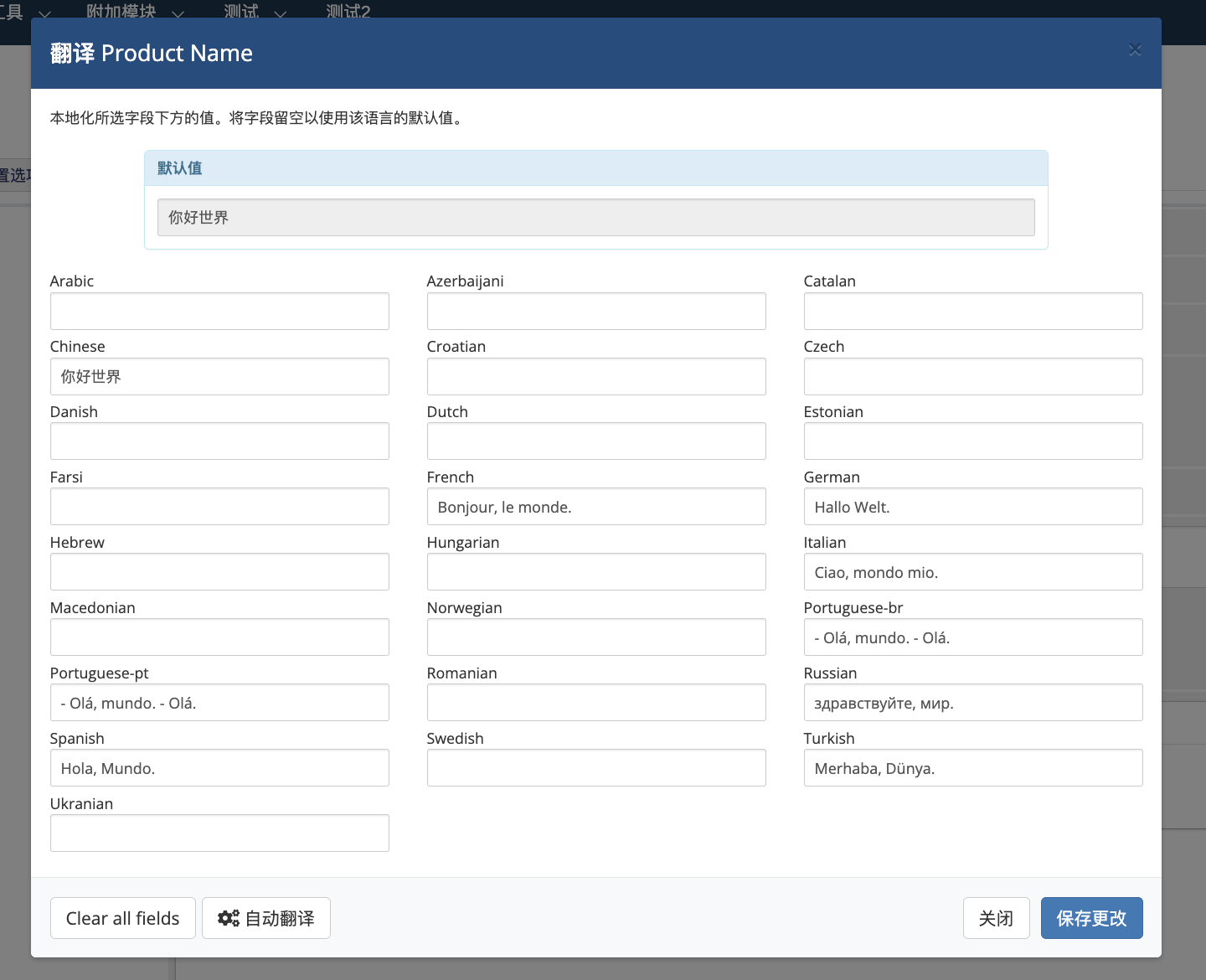The height and width of the screenshot is (980, 1206).
Task: Focus the Russian translation input
Action: [973, 703]
